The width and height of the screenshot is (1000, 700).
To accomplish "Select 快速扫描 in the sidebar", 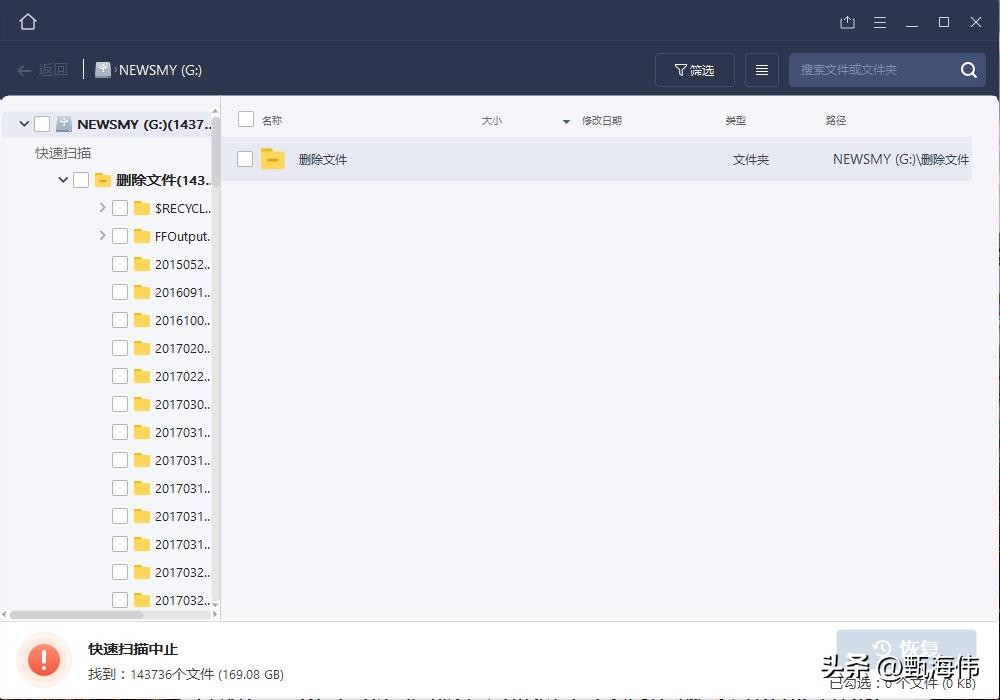I will pos(63,152).
